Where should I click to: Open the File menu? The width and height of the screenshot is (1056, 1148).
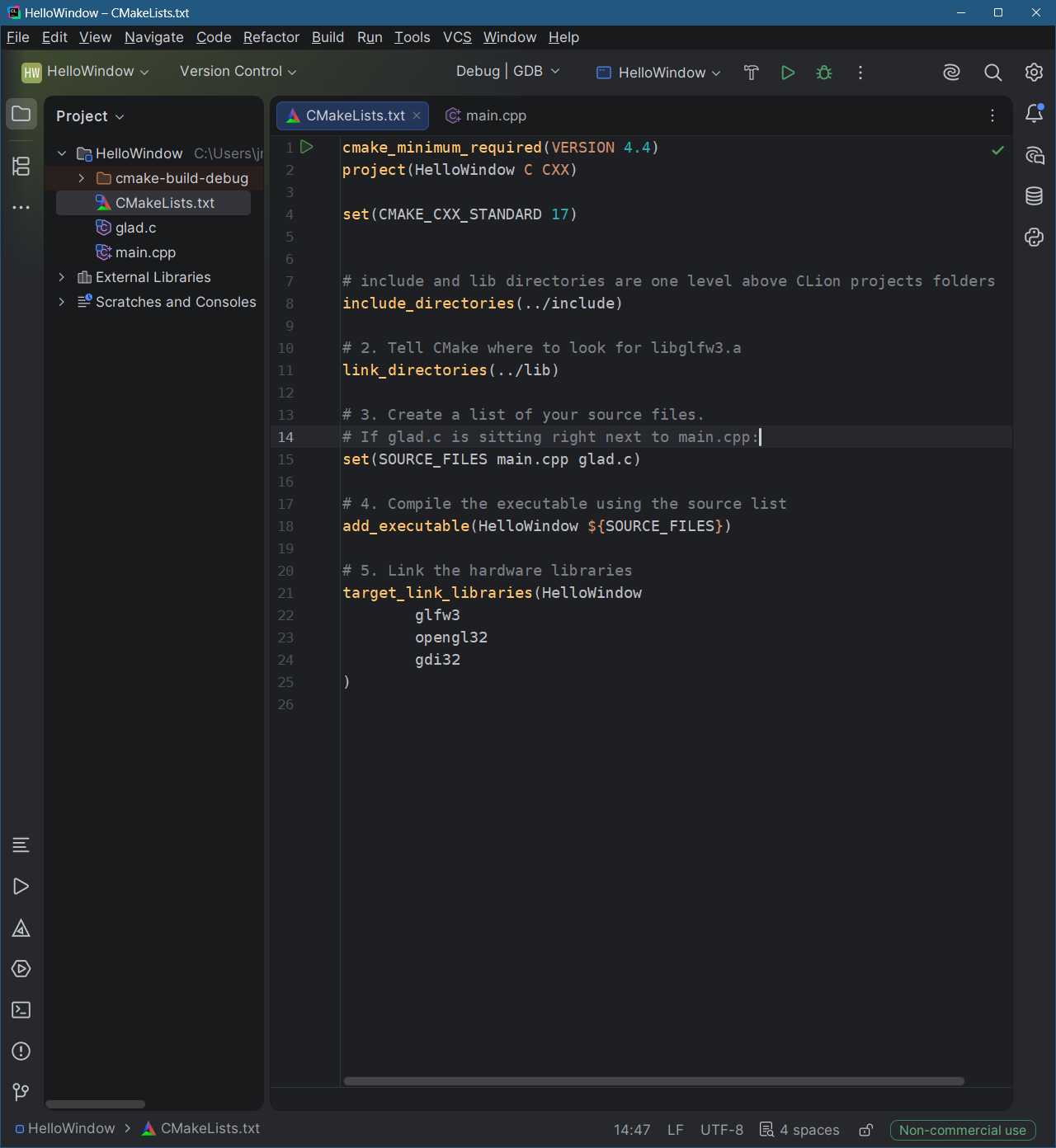(x=18, y=37)
